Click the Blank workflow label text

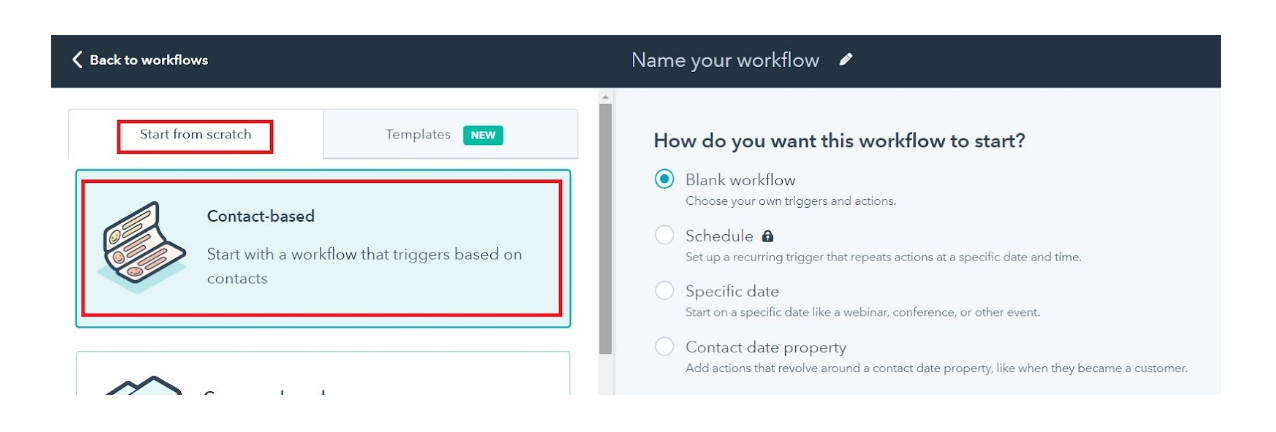point(740,180)
